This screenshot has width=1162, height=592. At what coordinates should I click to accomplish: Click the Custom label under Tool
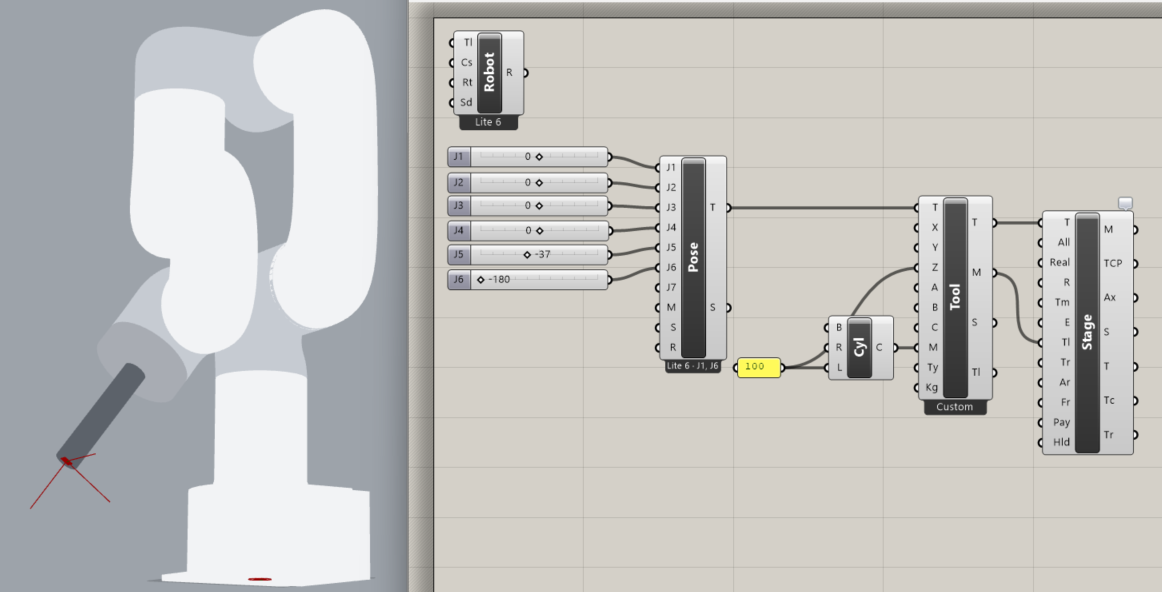coord(954,407)
